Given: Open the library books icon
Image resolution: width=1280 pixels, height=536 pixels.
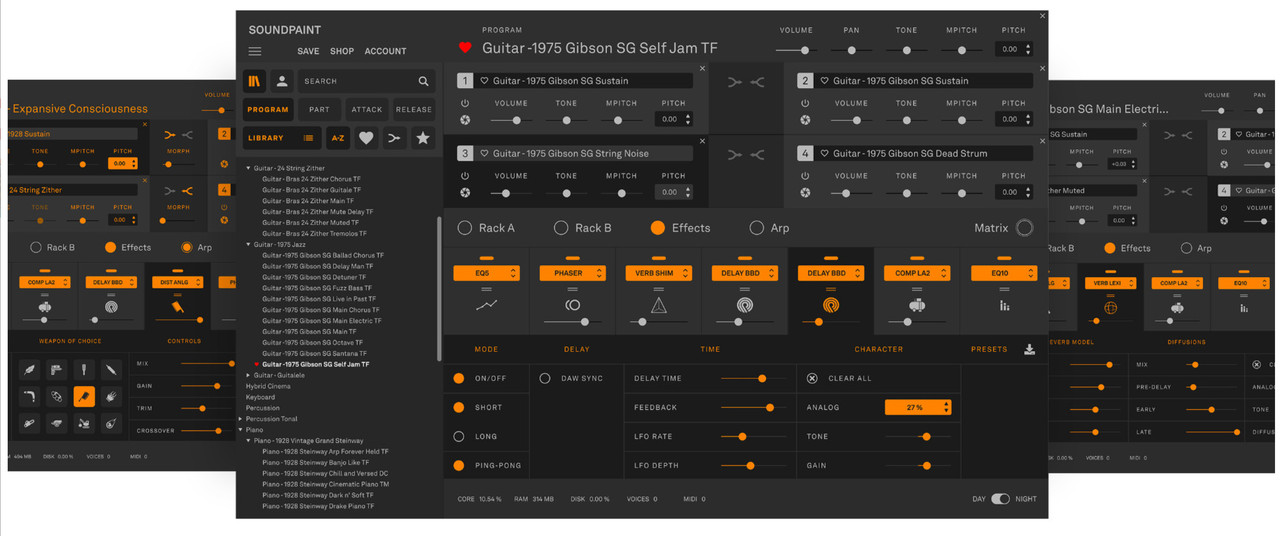Looking at the screenshot, I should (x=256, y=81).
